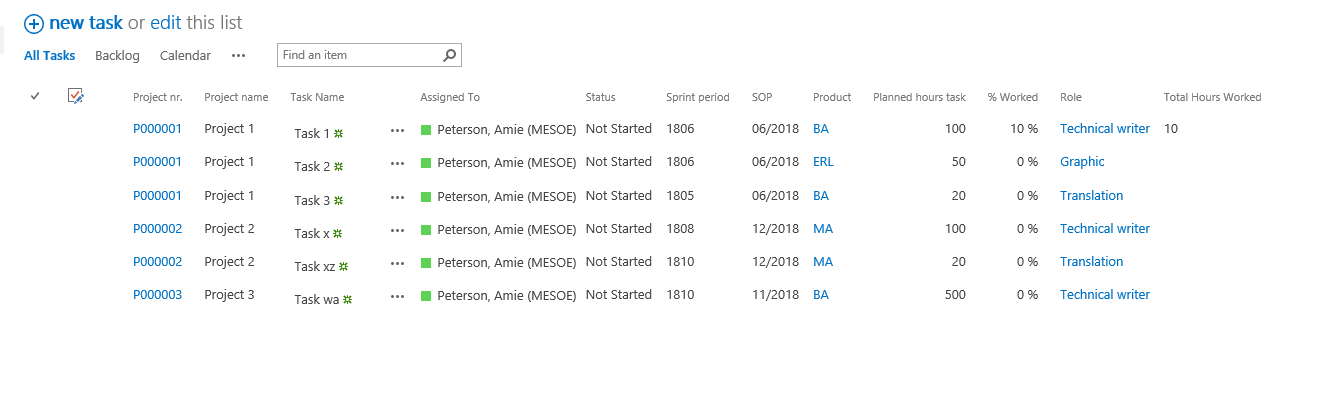Click in the Find an item search box
The height and width of the screenshot is (403, 1326).
[360, 56]
